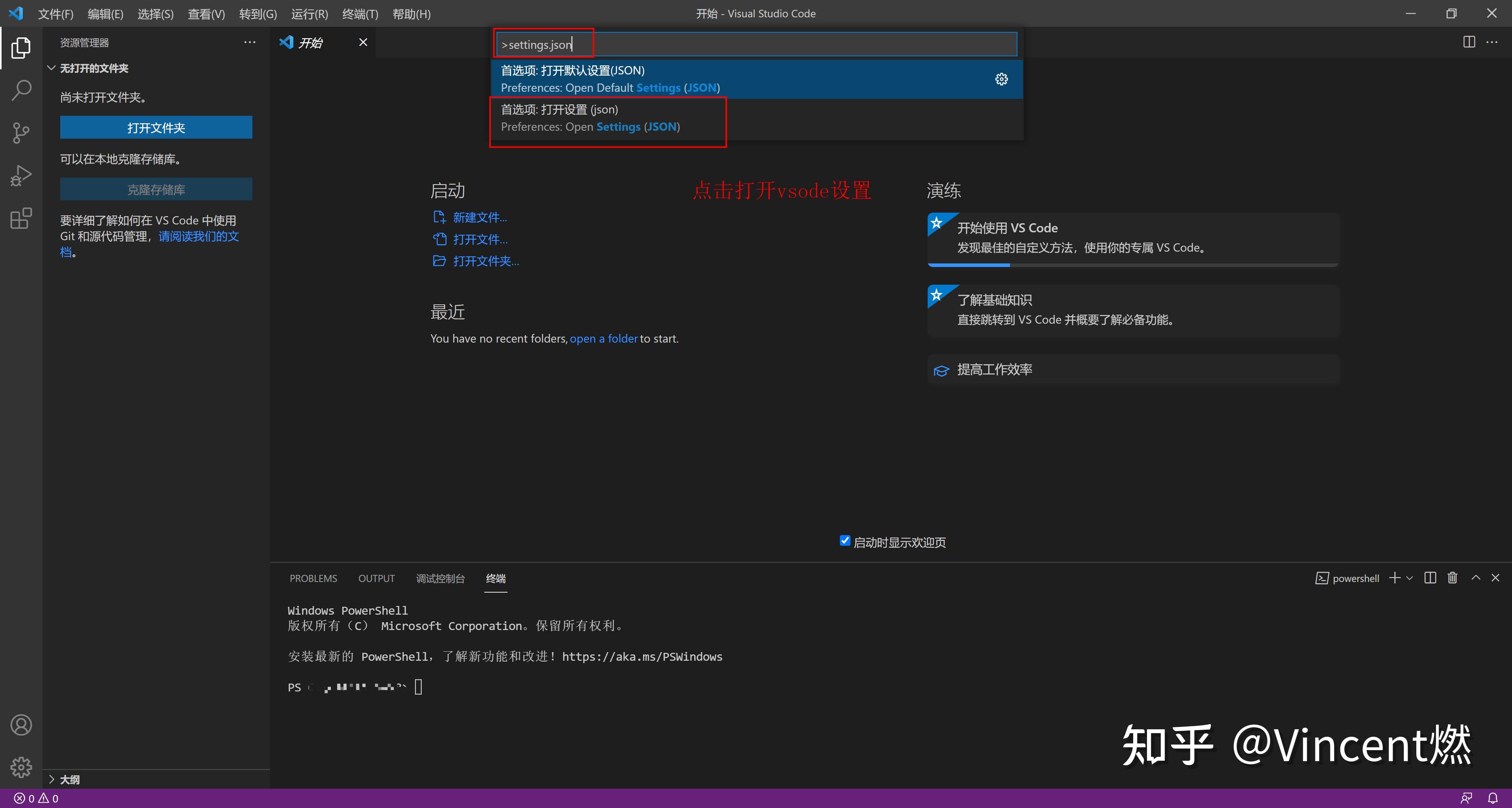
Task: Click the 打开文件夹 folder icon under 启动
Action: (439, 261)
